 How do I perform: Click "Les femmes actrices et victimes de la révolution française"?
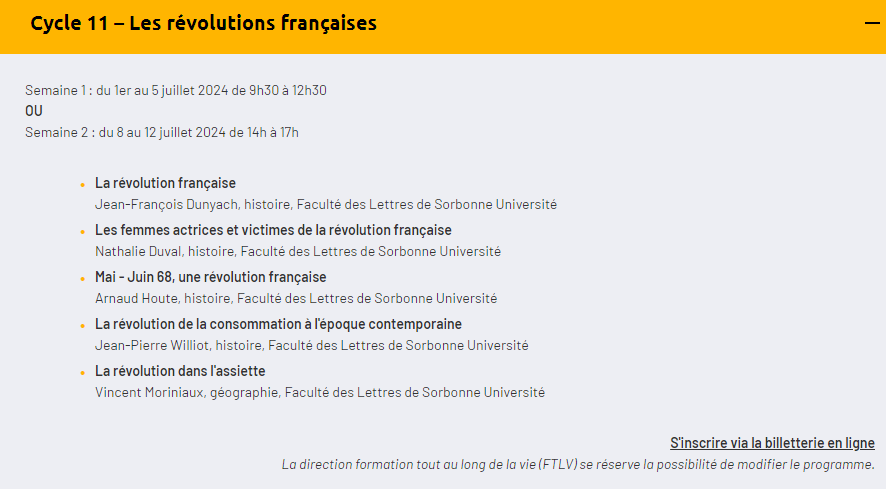tap(273, 230)
